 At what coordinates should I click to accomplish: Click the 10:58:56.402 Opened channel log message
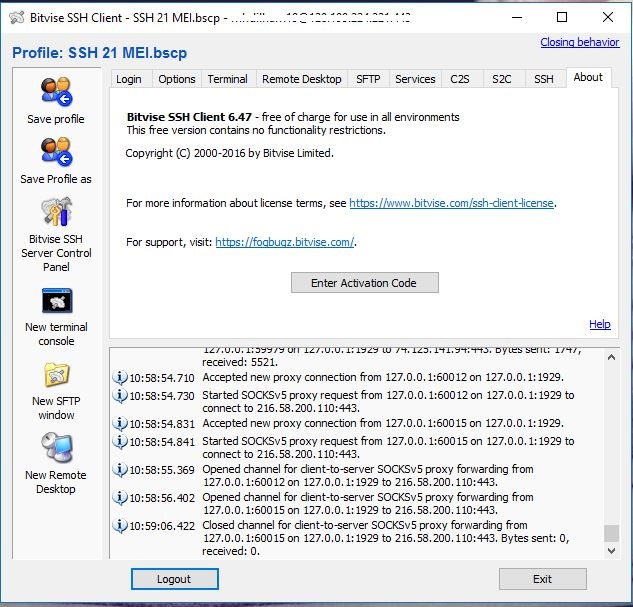pyautogui.click(x=368, y=504)
